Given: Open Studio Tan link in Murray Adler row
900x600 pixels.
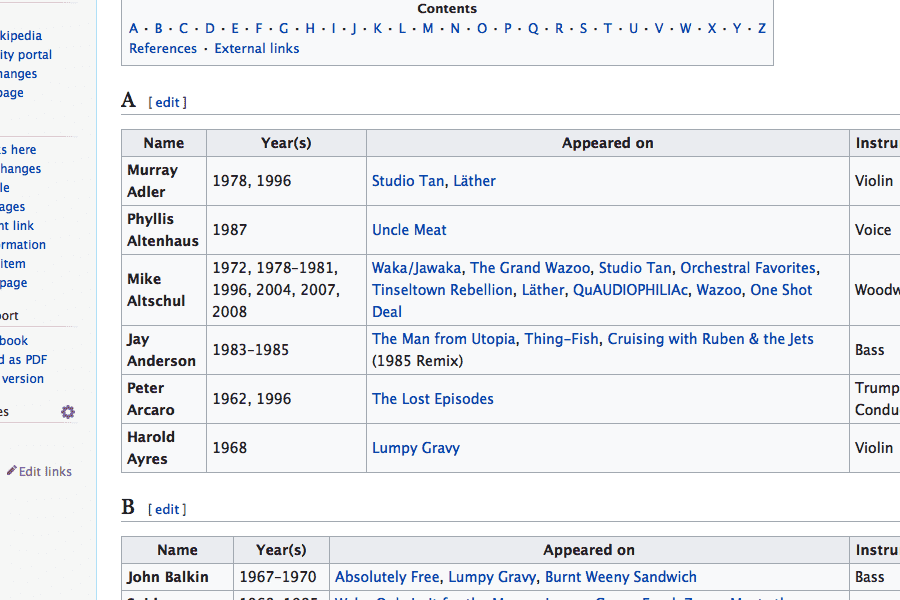Looking at the screenshot, I should point(408,181).
